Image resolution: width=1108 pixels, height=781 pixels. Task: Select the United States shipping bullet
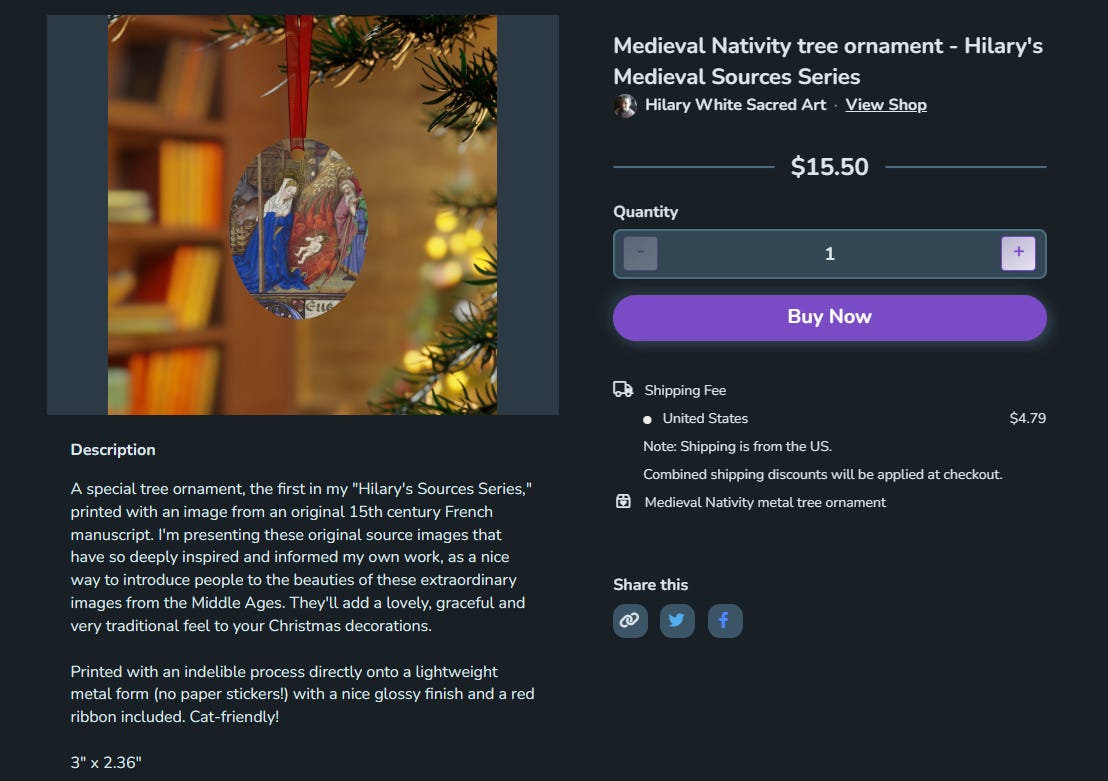tap(647, 419)
